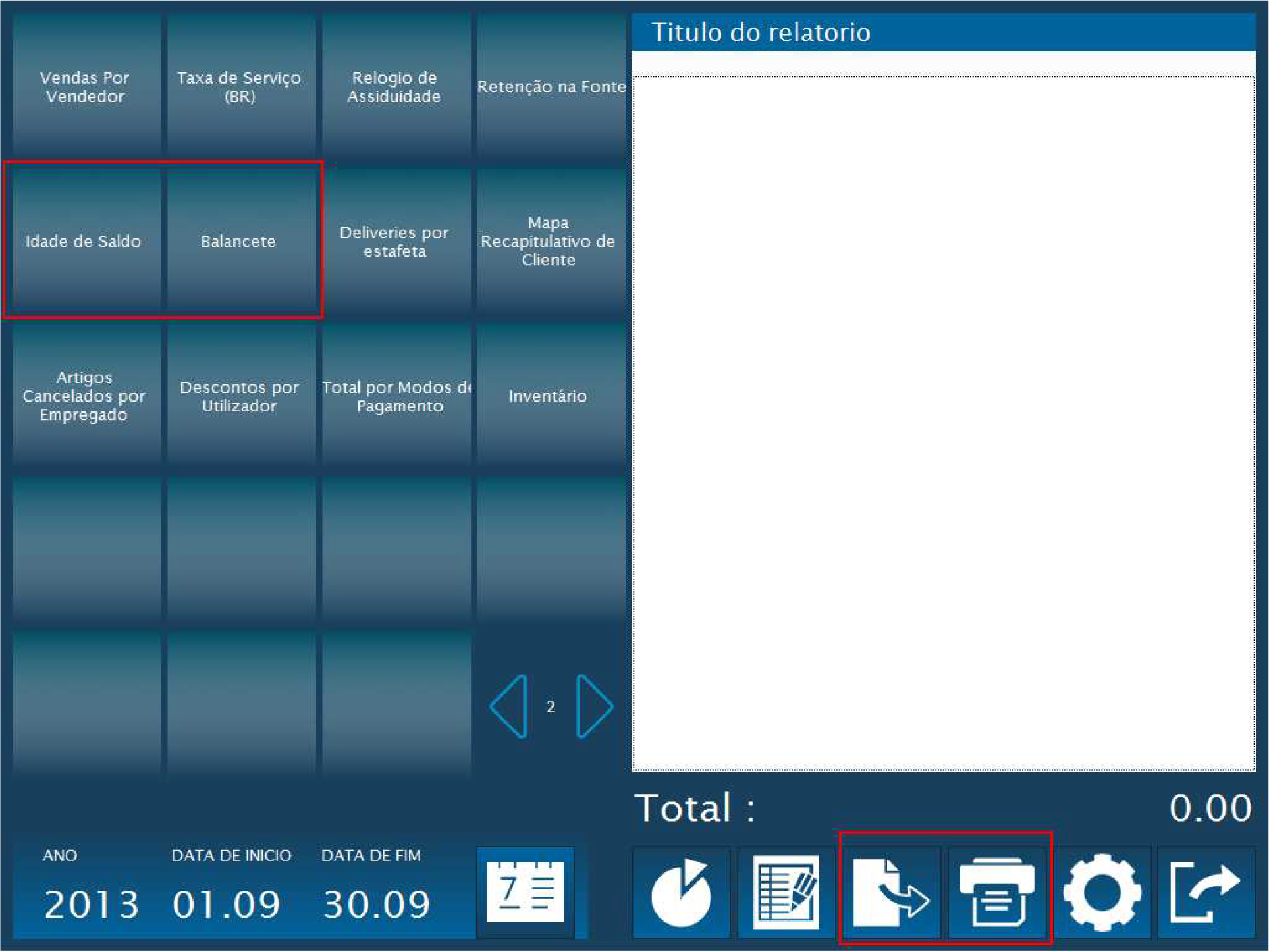Click the export document arrow icon
This screenshot has width=1269, height=952.
click(891, 892)
